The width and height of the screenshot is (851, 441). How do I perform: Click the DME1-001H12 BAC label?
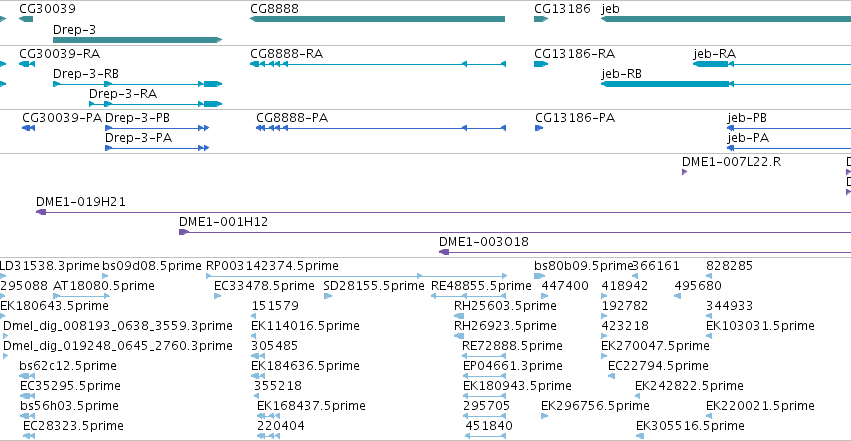pos(224,222)
